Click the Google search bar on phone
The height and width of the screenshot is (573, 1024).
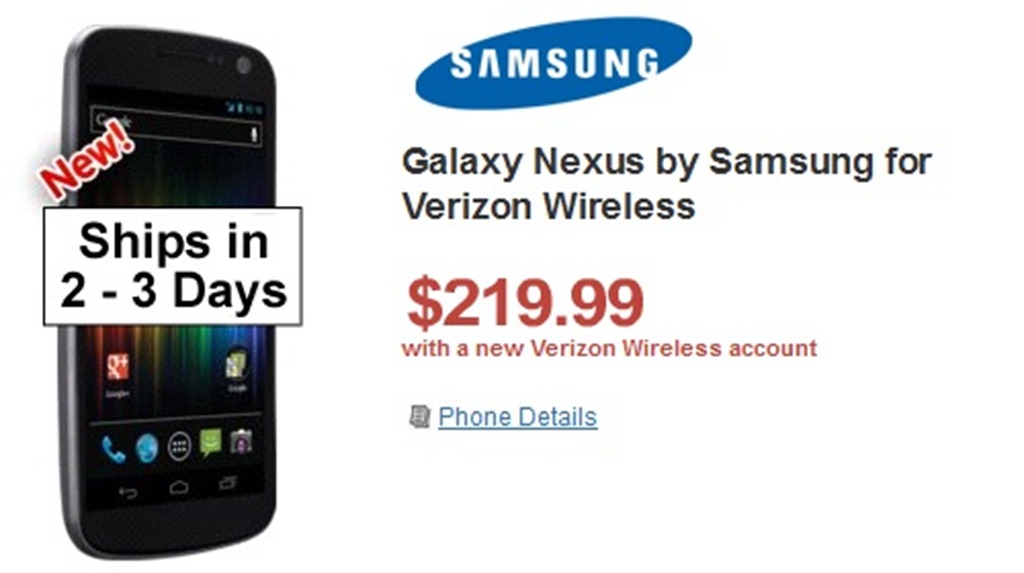pyautogui.click(x=177, y=127)
